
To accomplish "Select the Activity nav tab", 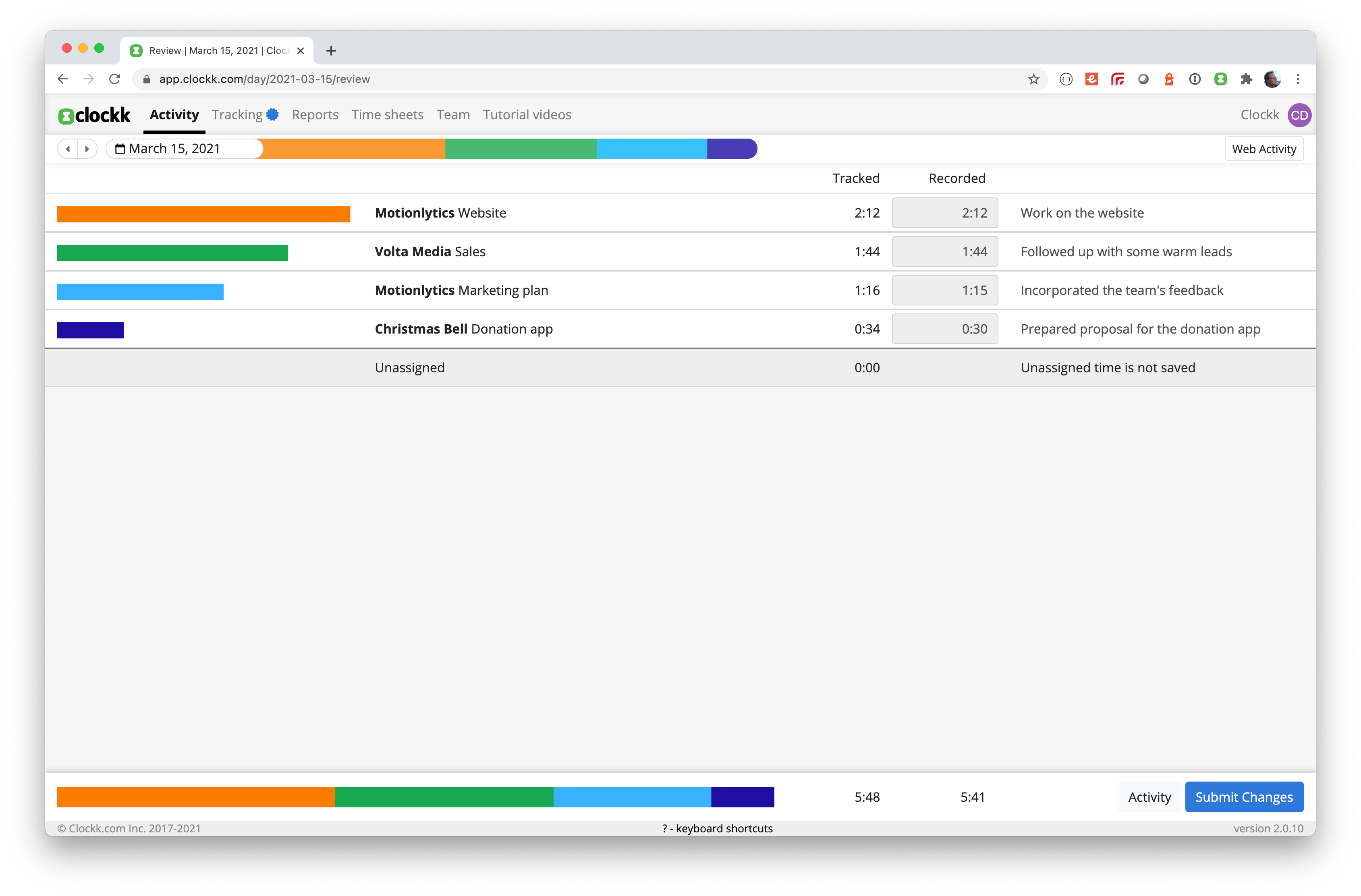I will click(174, 114).
